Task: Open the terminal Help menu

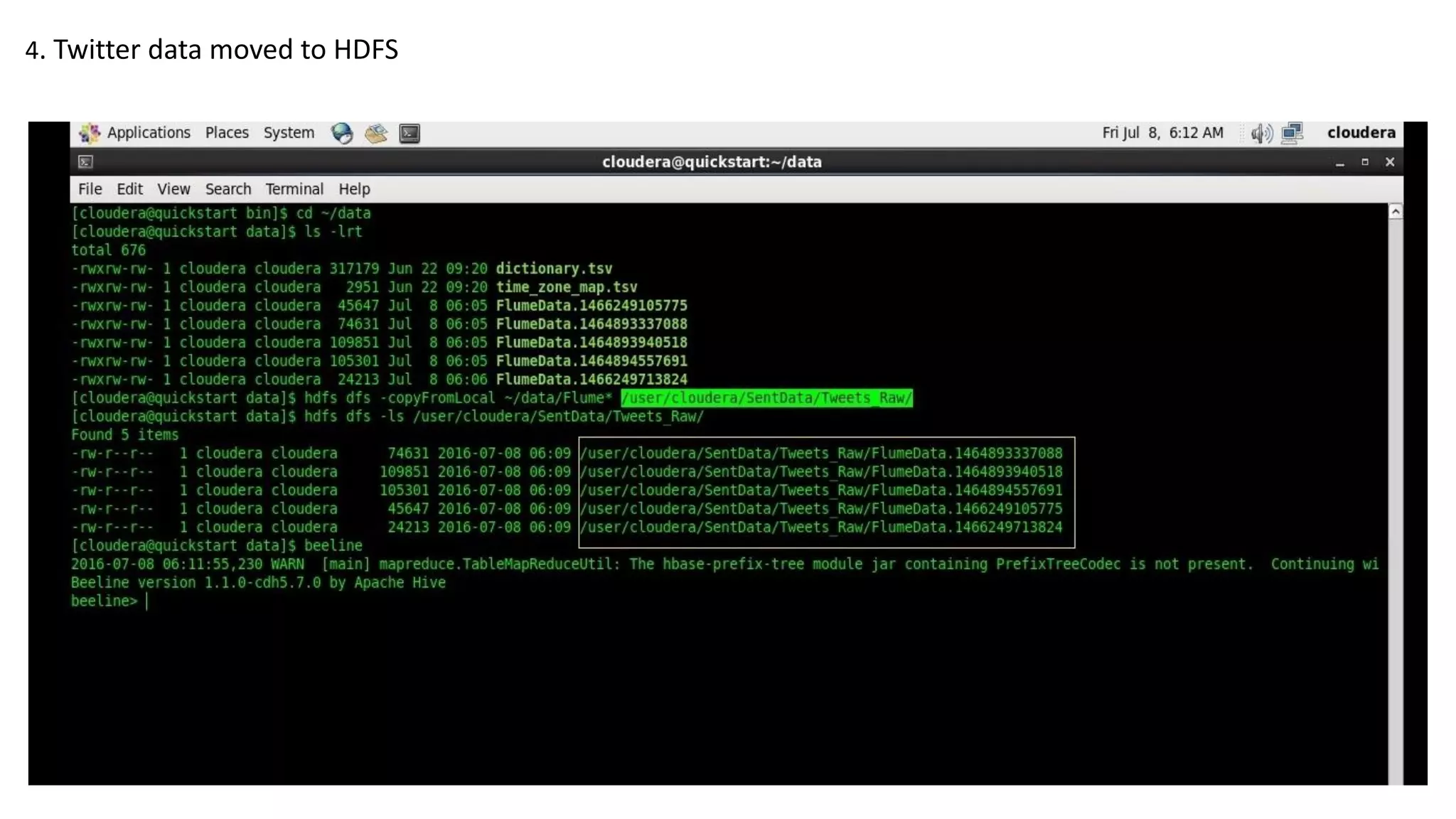Action: pyautogui.click(x=354, y=189)
